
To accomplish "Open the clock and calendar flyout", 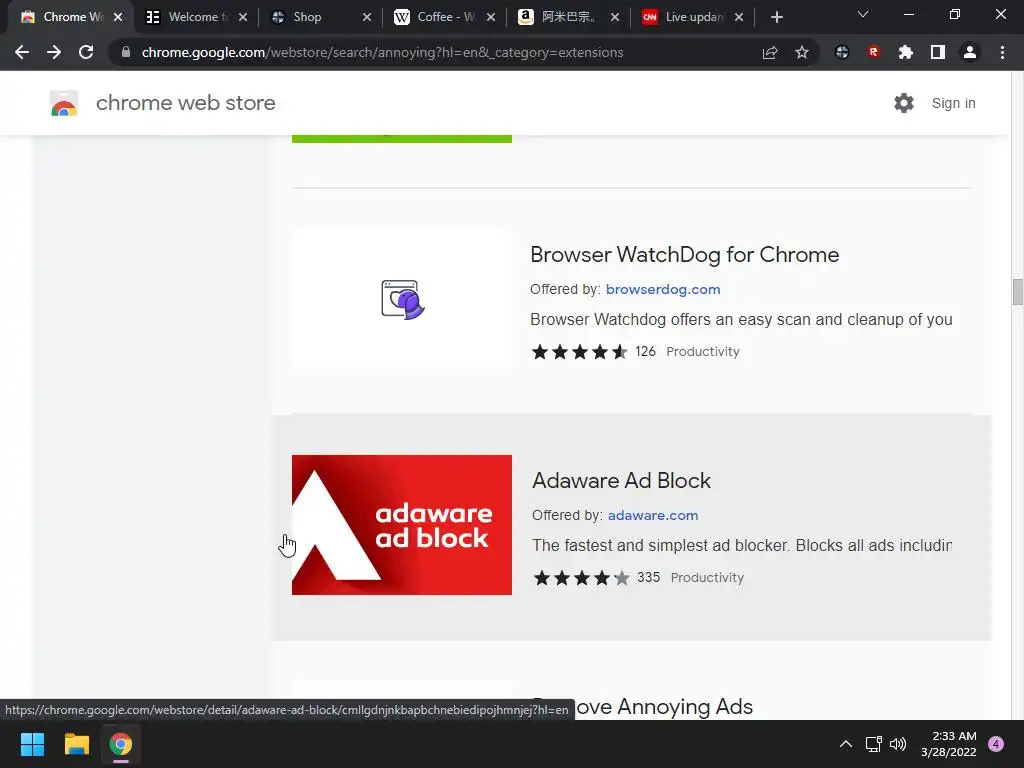I will (x=949, y=744).
